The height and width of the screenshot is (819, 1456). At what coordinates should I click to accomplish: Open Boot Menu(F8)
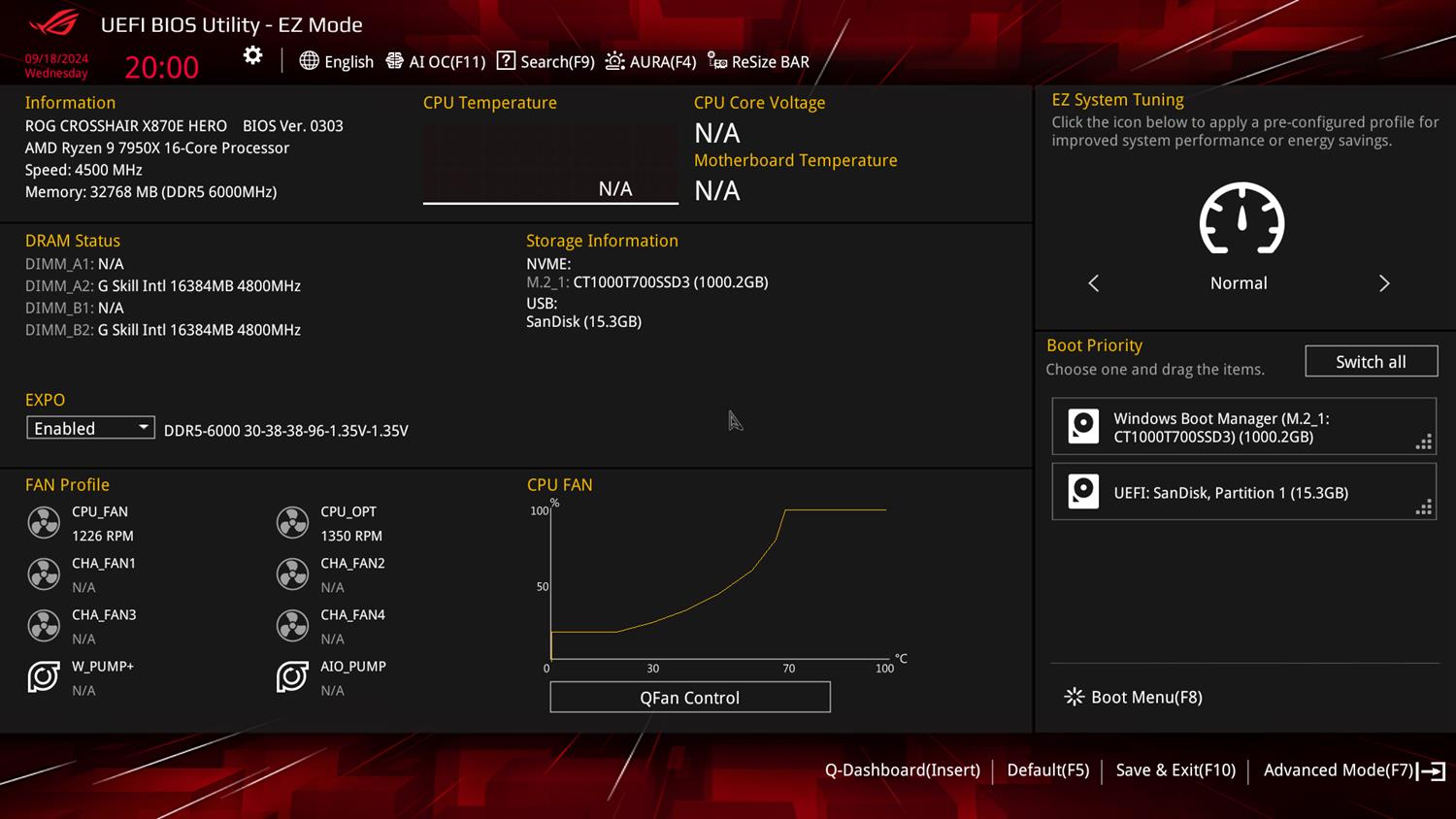tap(1134, 697)
